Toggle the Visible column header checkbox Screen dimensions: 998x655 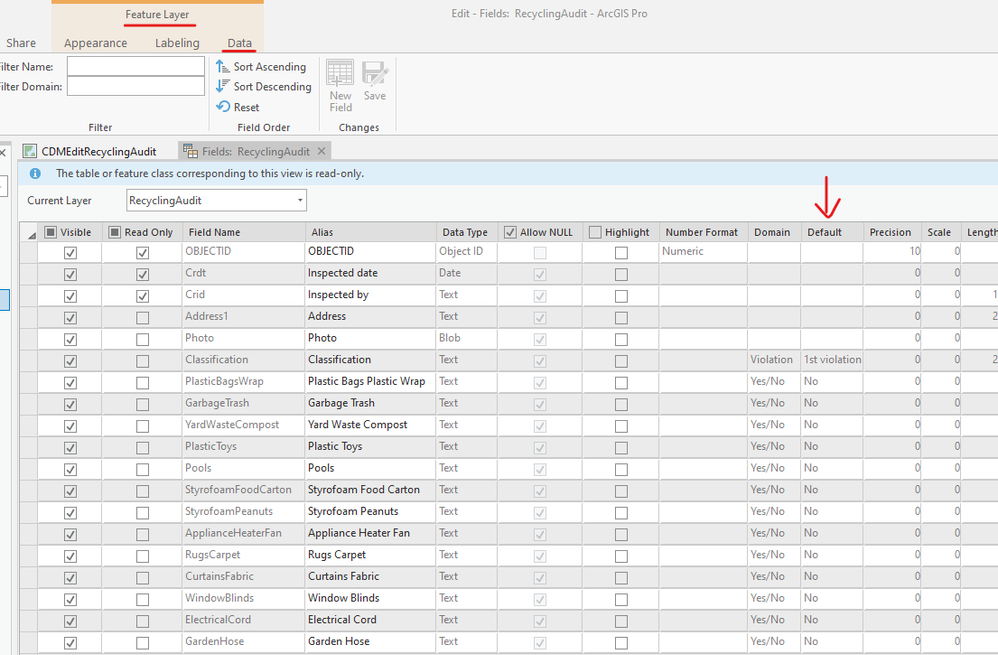point(50,232)
